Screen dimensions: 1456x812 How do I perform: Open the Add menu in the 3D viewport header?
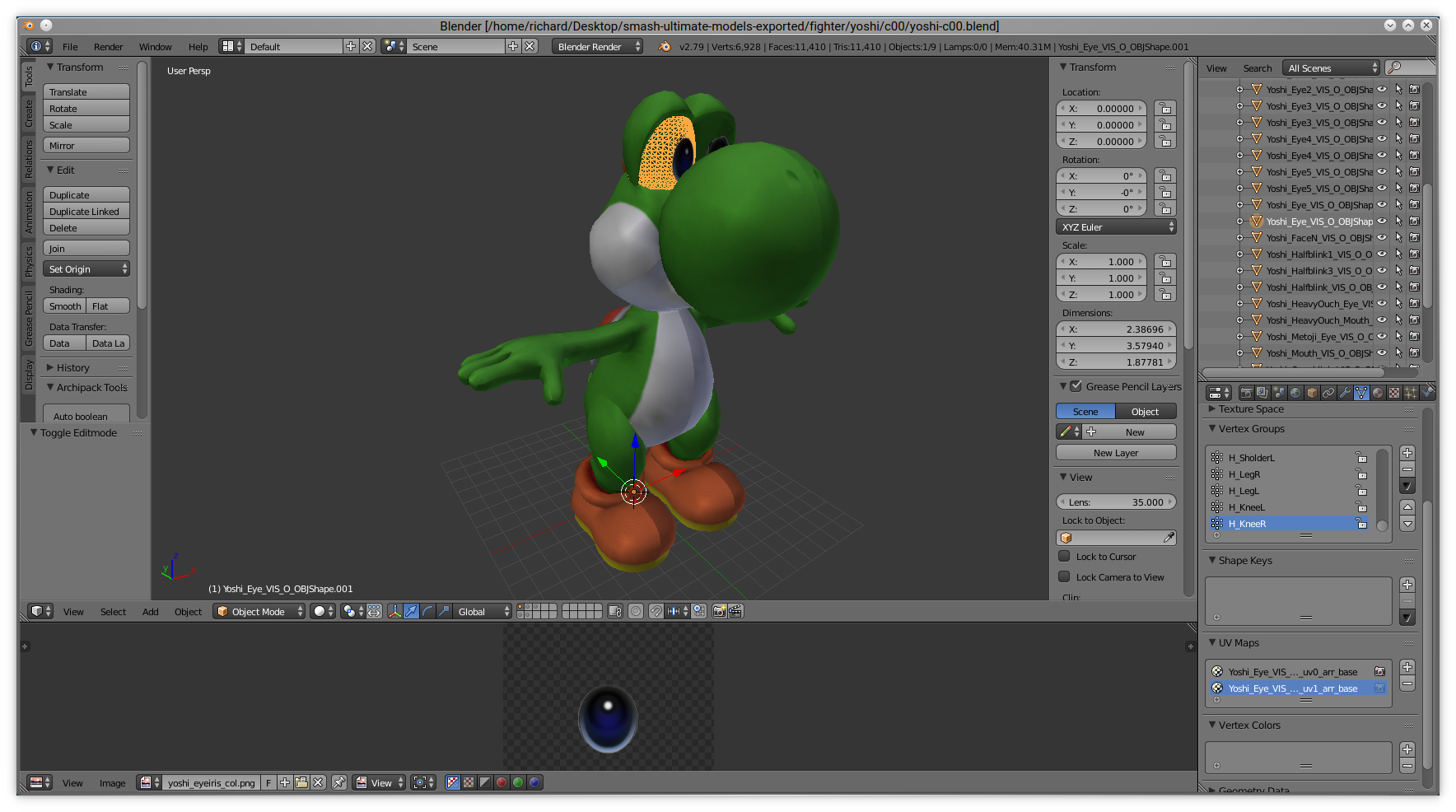(151, 611)
